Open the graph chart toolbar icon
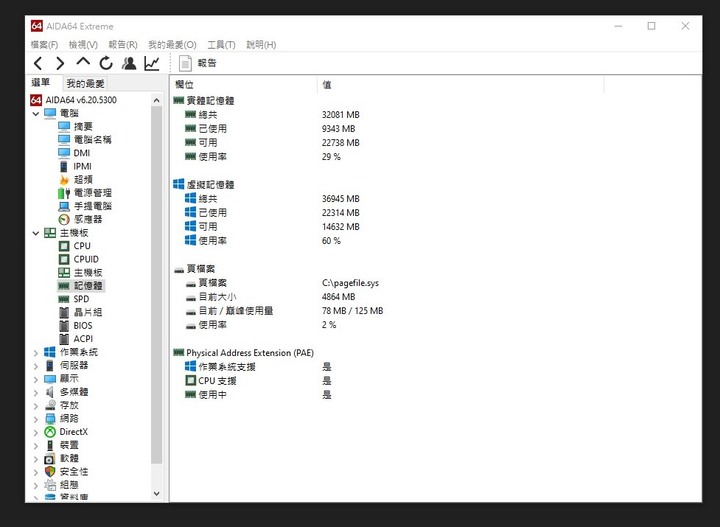The image size is (720, 527). [x=152, y=63]
